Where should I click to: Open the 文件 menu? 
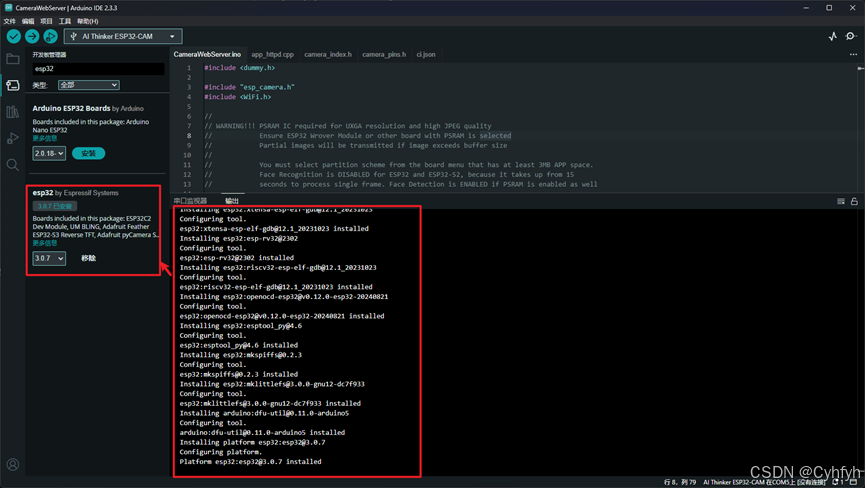tap(9, 21)
